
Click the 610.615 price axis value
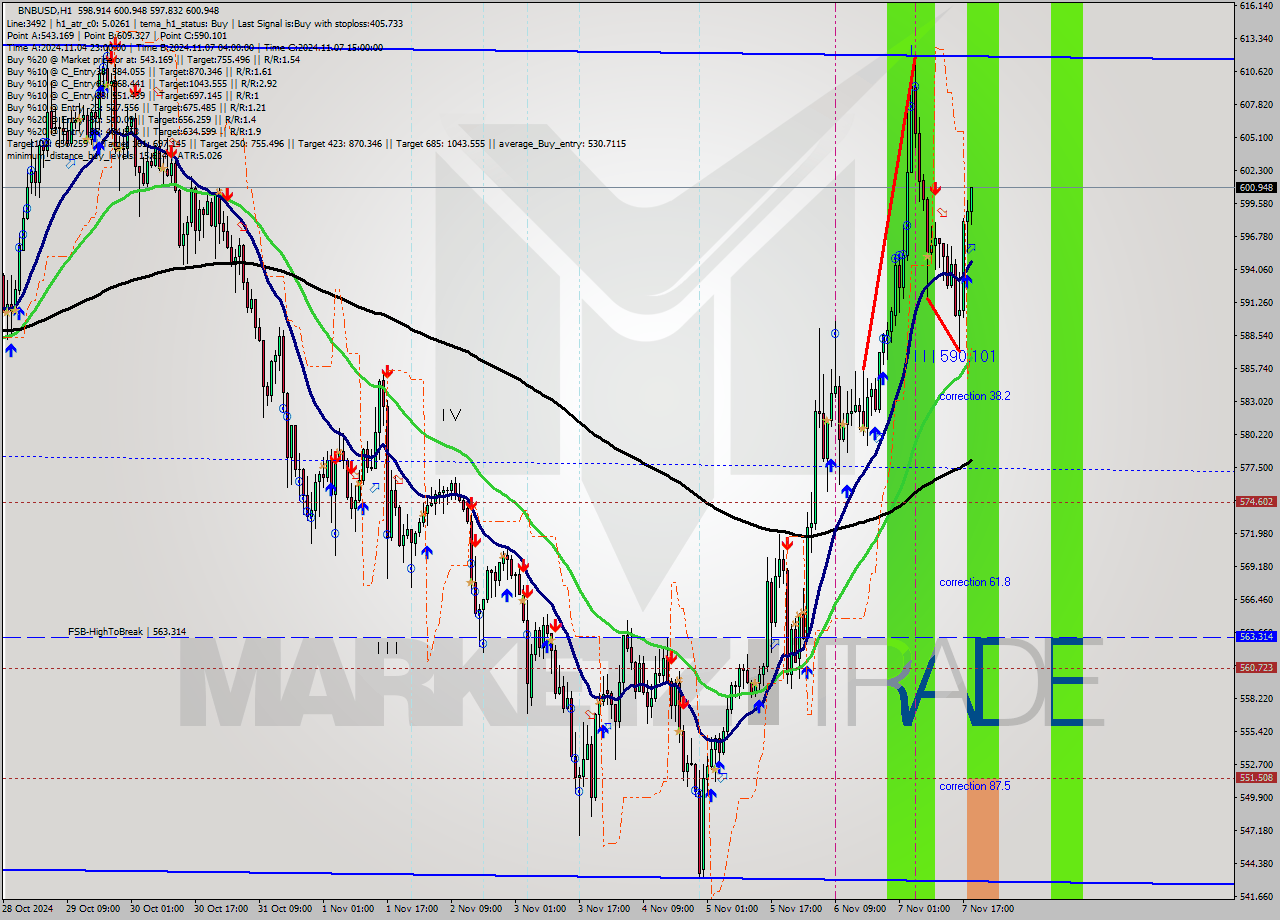click(x=1256, y=72)
